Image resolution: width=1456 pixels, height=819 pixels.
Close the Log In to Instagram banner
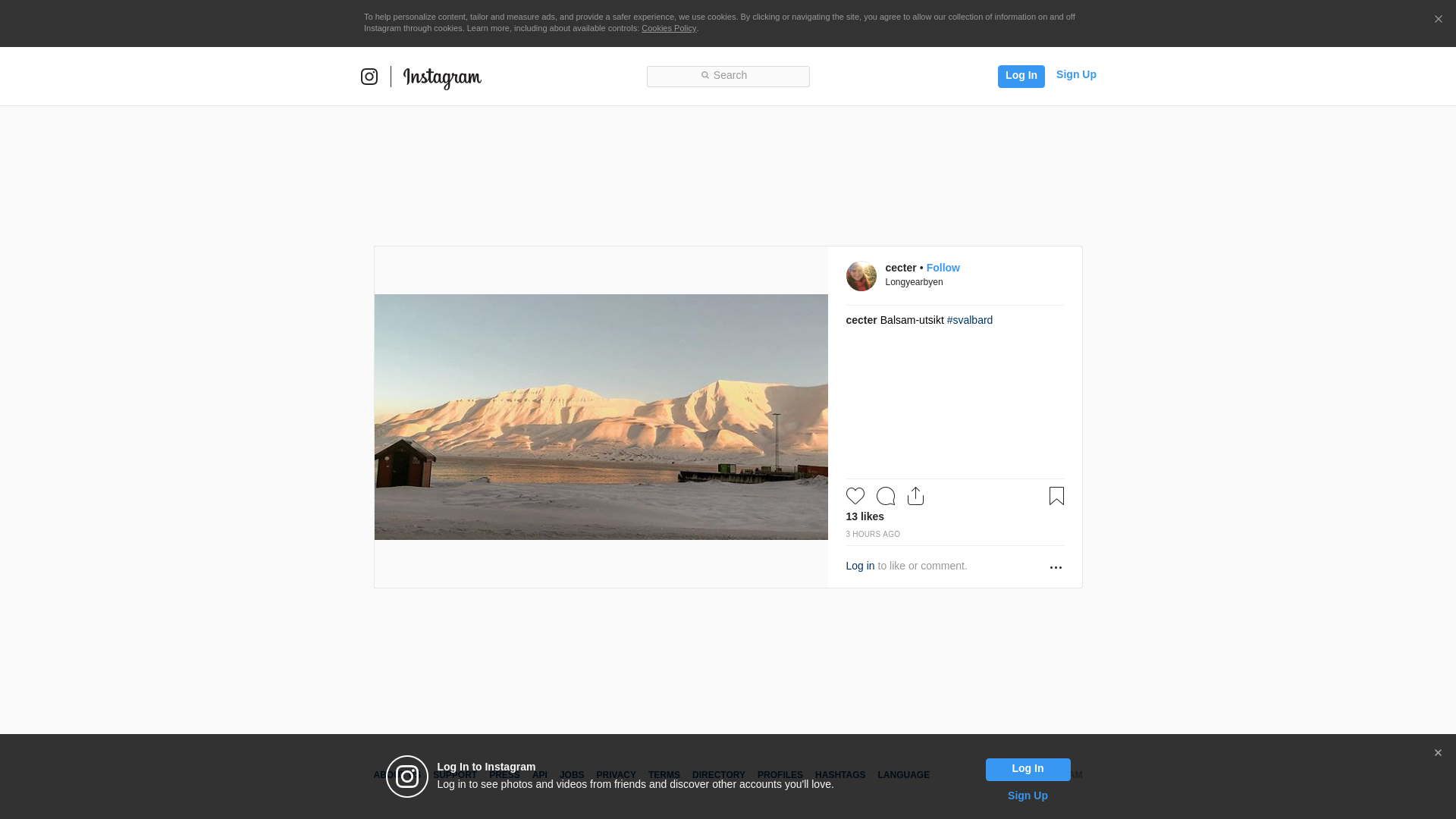point(1438,753)
